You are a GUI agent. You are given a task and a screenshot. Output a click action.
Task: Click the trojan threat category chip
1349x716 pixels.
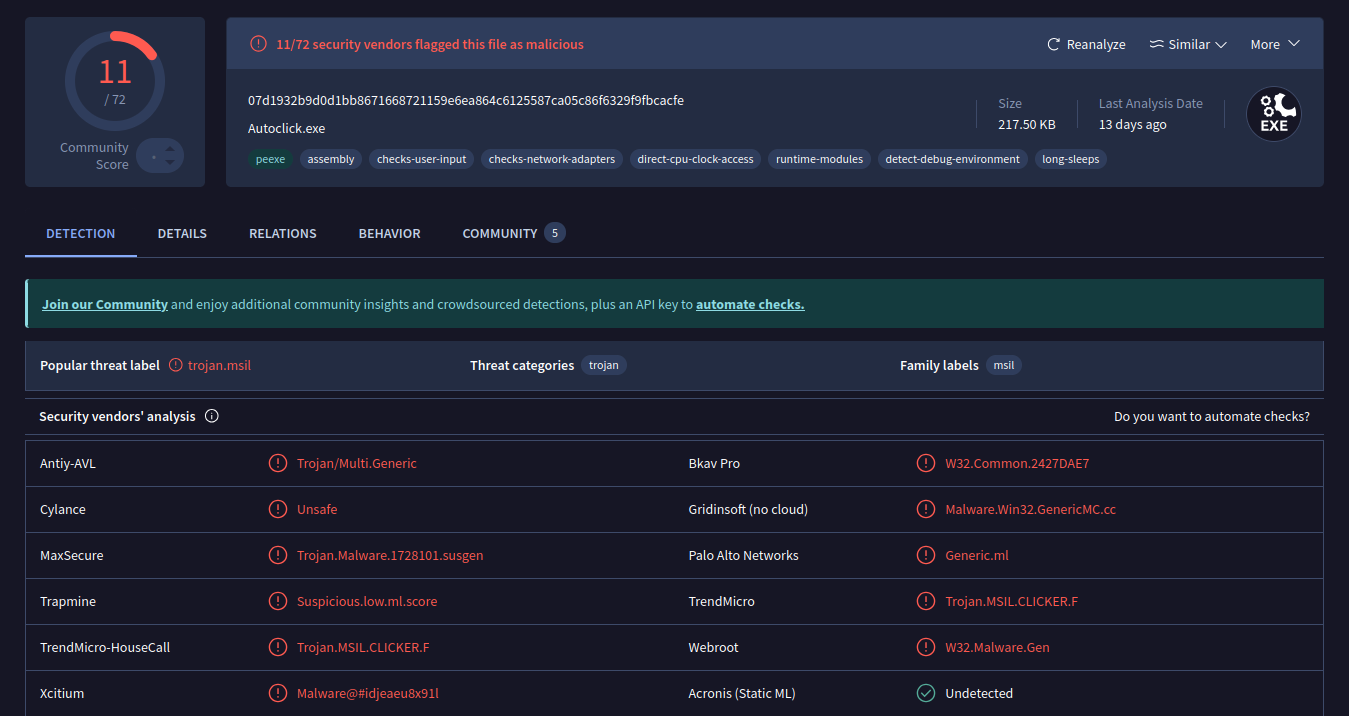click(604, 365)
